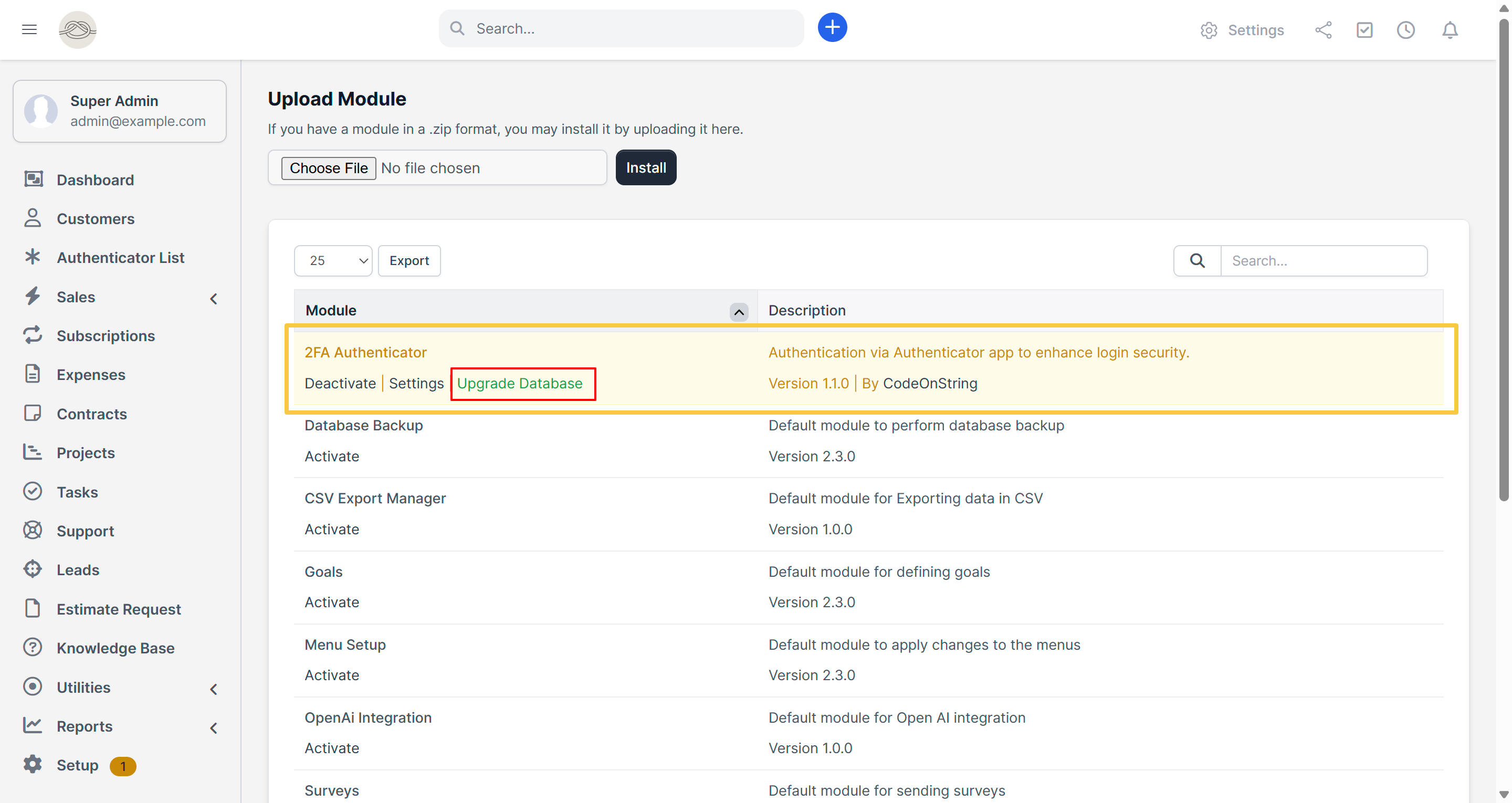1512x803 pixels.
Task: Activate the Goals module
Action: tap(332, 603)
